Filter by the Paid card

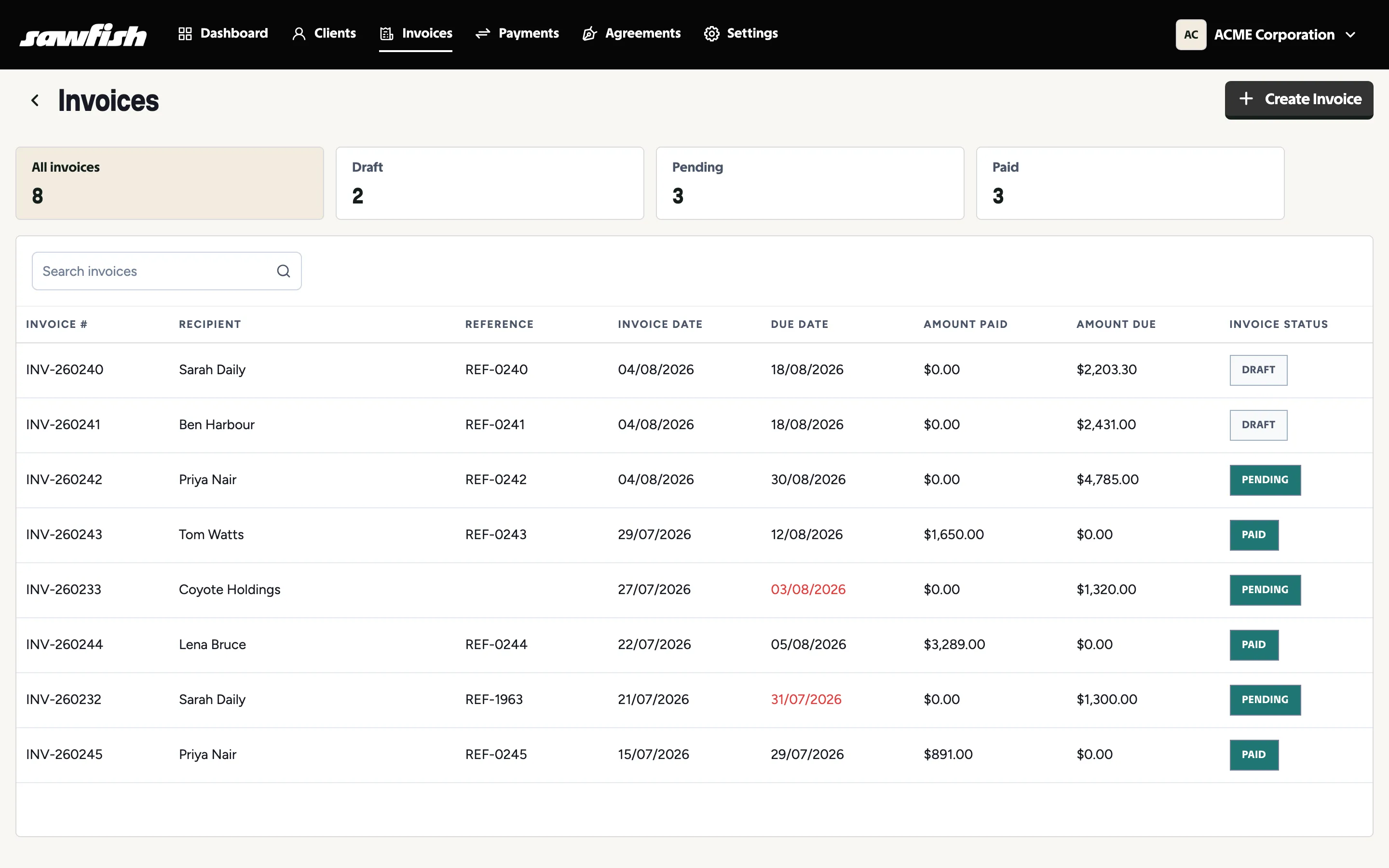pos(1130,183)
